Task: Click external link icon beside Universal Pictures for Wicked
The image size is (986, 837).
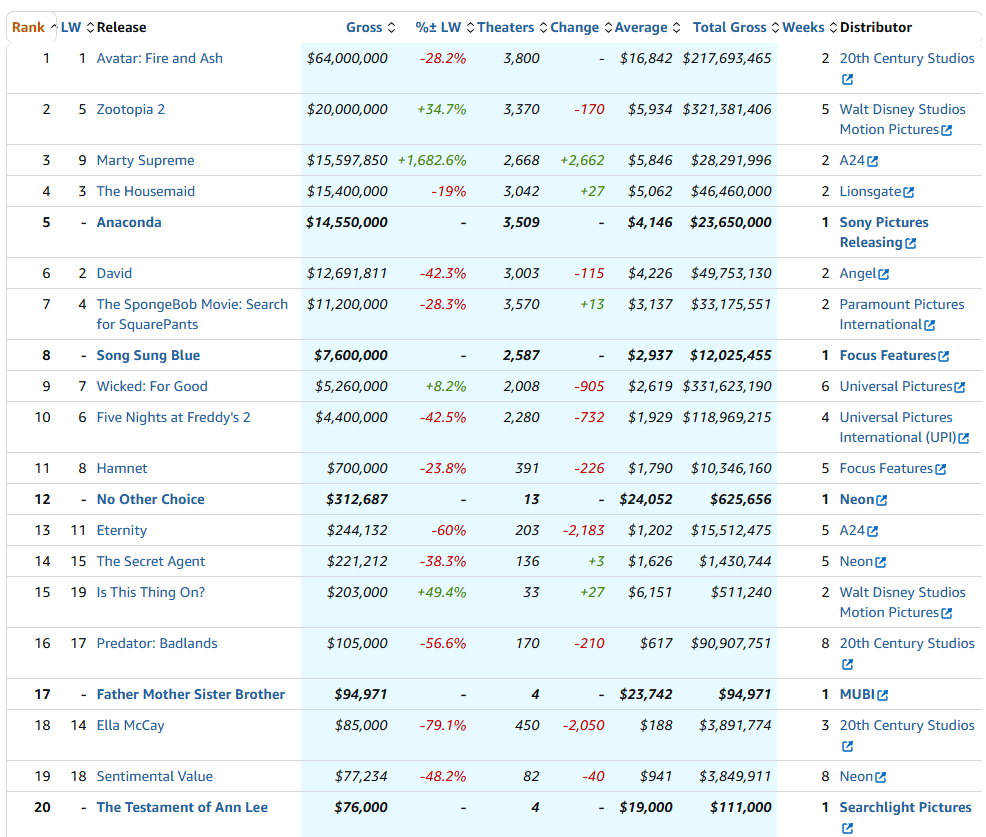Action: (960, 387)
